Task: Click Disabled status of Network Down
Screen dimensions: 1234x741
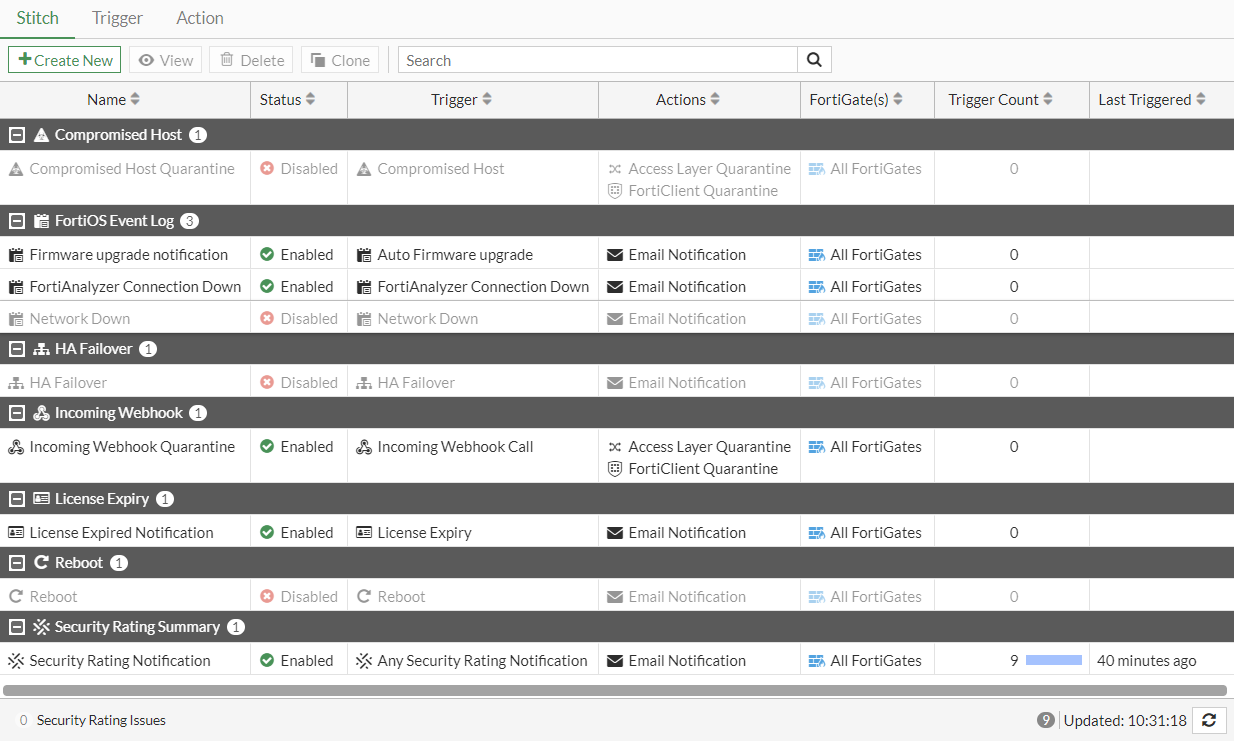Action: pyautogui.click(x=298, y=319)
